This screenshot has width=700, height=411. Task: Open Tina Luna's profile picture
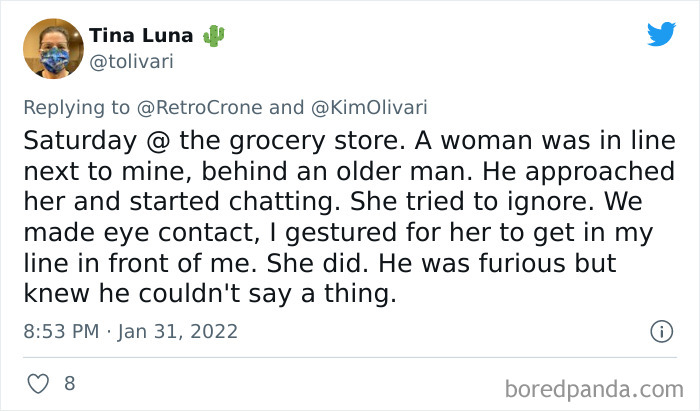52,48
